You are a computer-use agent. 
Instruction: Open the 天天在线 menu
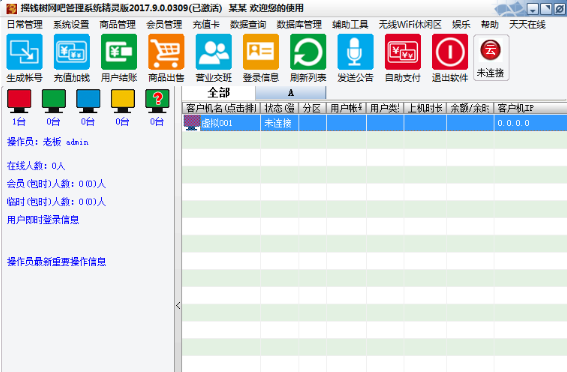(527, 25)
